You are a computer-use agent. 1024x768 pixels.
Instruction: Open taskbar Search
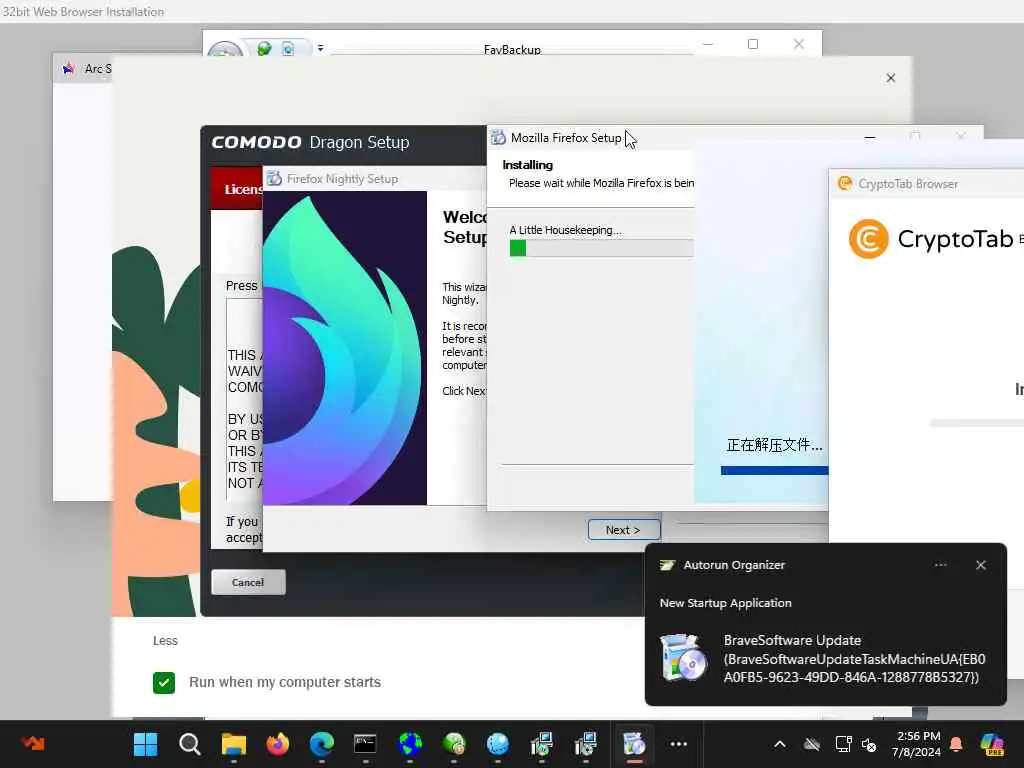tap(189, 744)
